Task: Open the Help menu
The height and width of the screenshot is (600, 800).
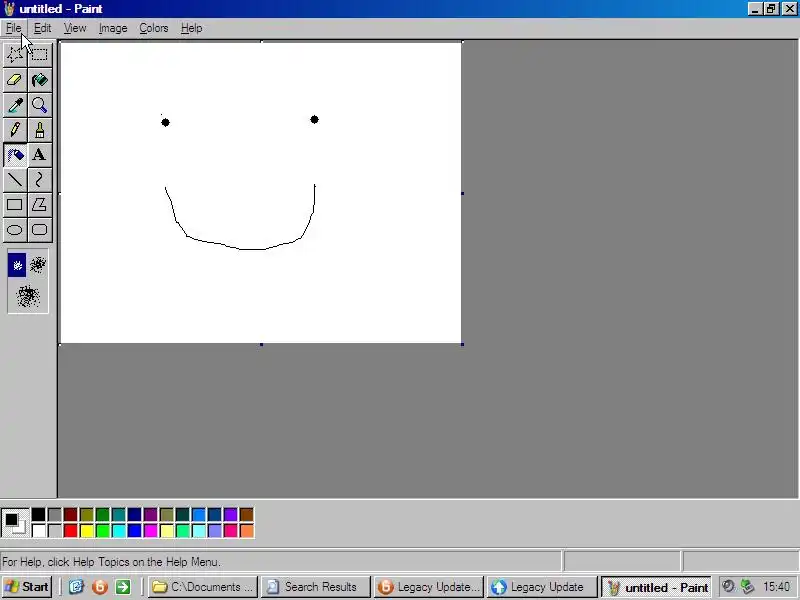Action: click(x=191, y=28)
